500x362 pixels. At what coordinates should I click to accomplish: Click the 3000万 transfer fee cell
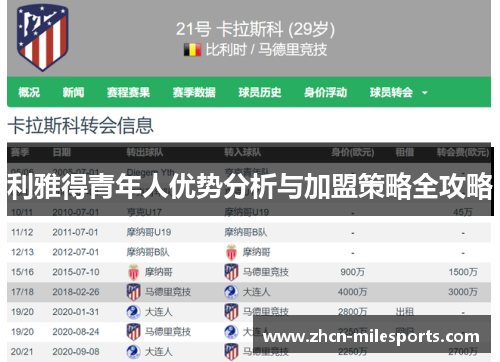(x=463, y=292)
